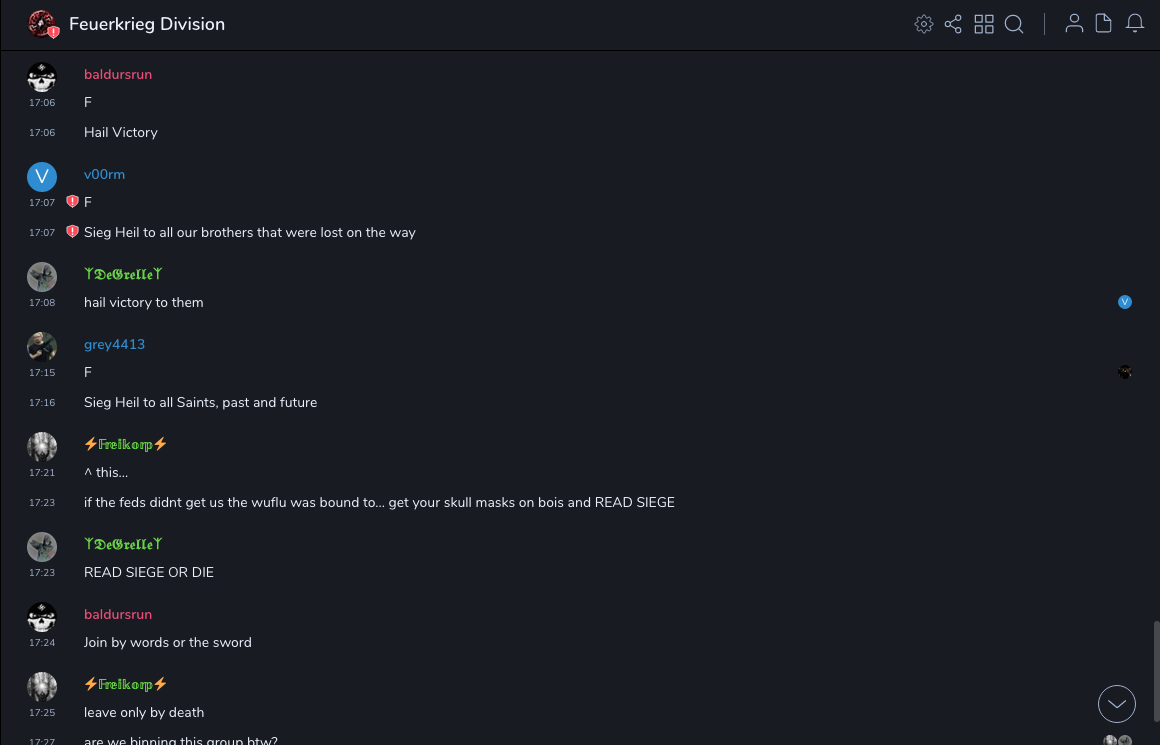1160x745 pixels.
Task: Open grey4413's profile avatar
Action: tap(42, 347)
